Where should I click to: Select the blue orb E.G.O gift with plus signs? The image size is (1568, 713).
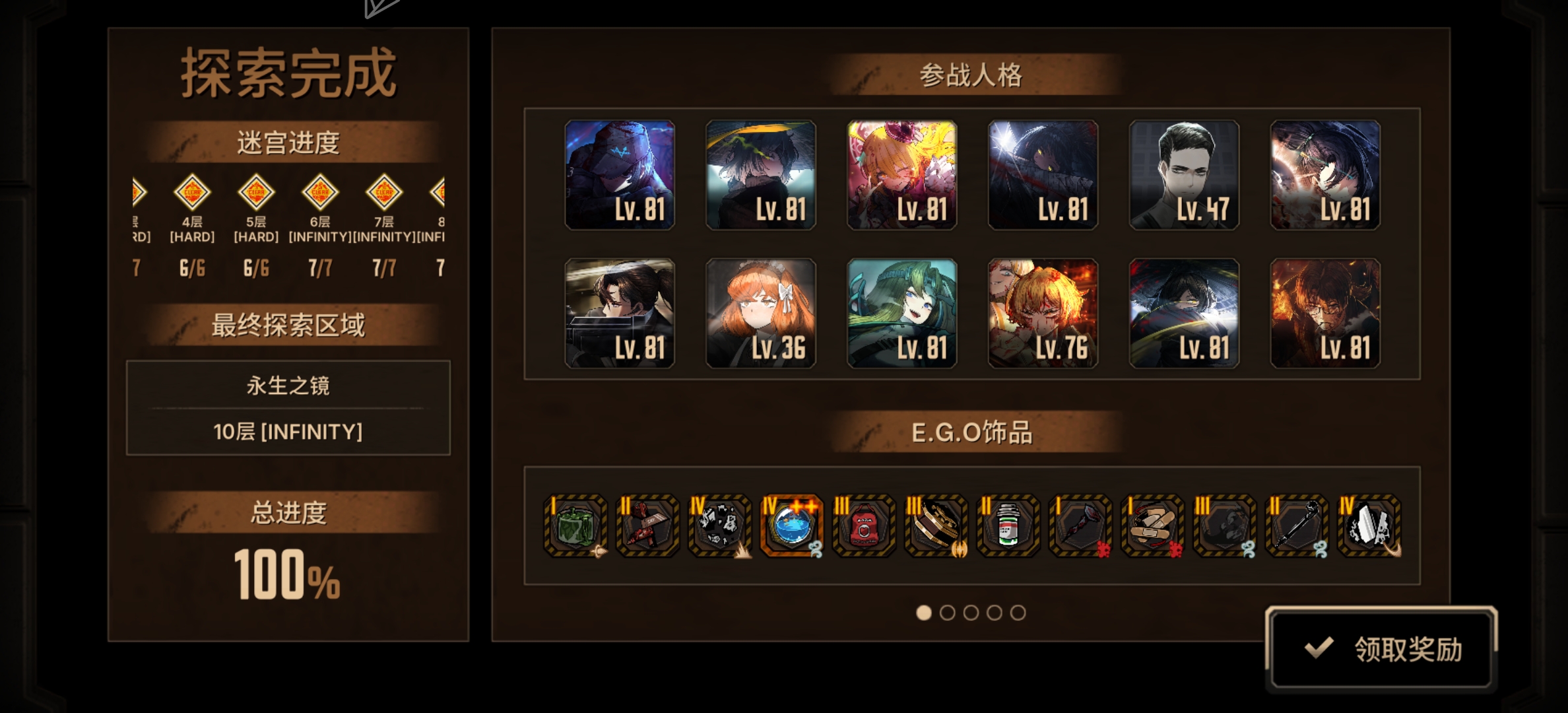coord(791,526)
